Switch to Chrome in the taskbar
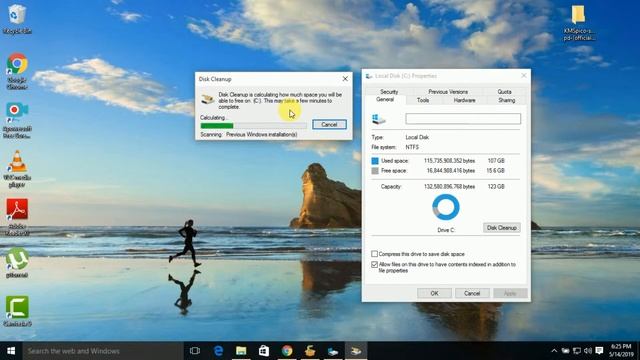This screenshot has width=640, height=360. 287,351
